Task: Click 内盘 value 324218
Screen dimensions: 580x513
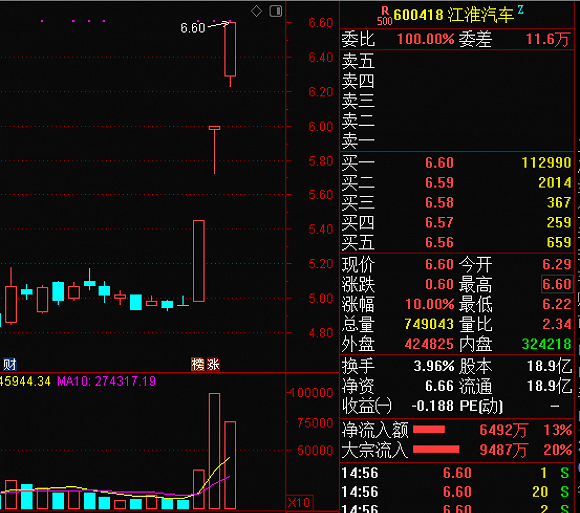Action: point(546,344)
